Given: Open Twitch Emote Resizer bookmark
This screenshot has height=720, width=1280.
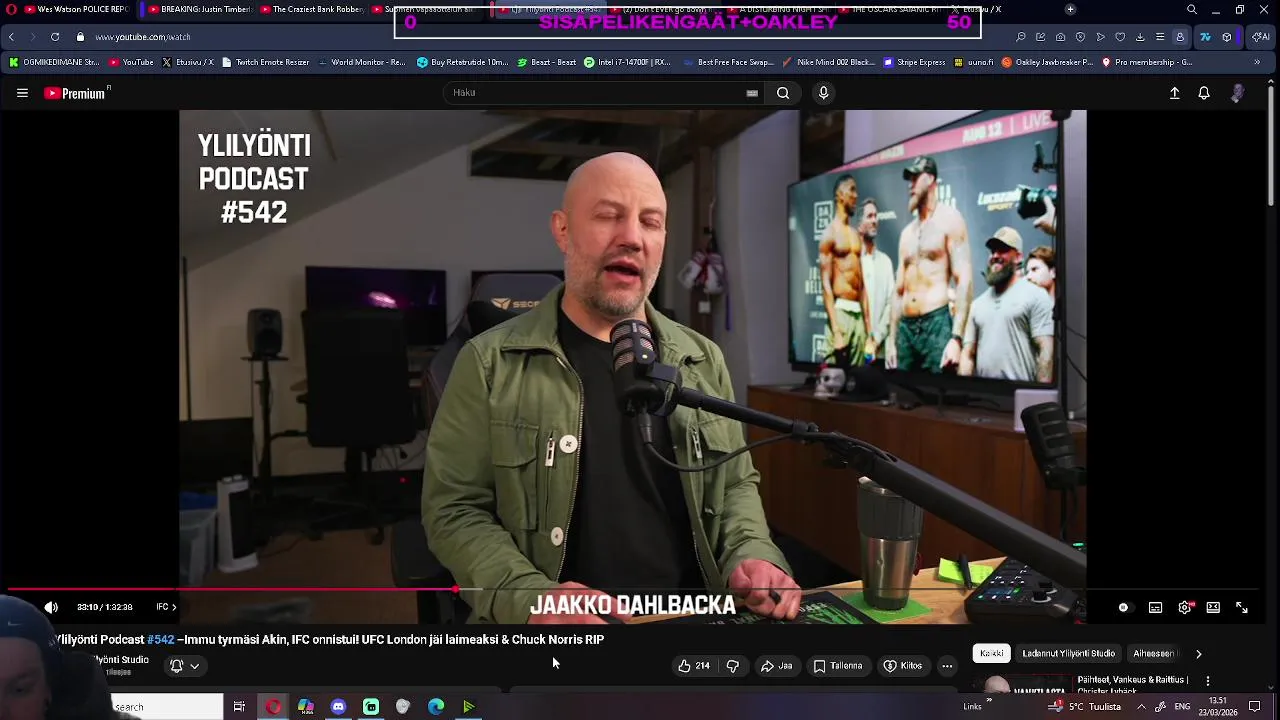Looking at the screenshot, I should click(x=266, y=62).
